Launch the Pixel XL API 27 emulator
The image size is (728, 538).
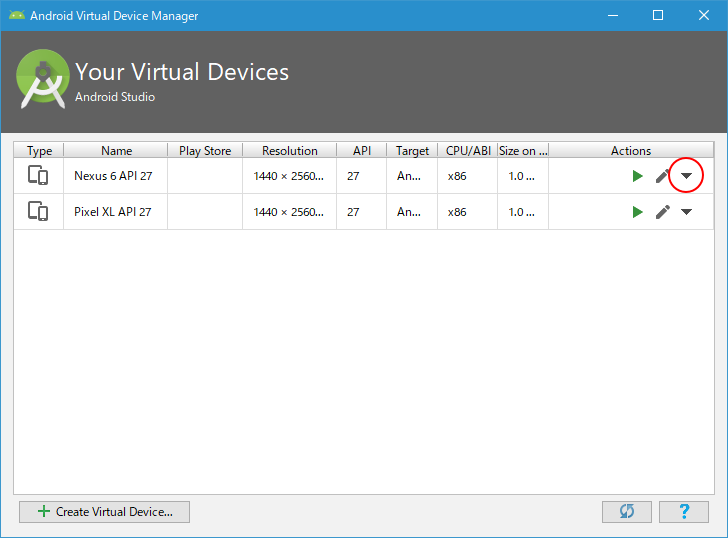[x=637, y=212]
